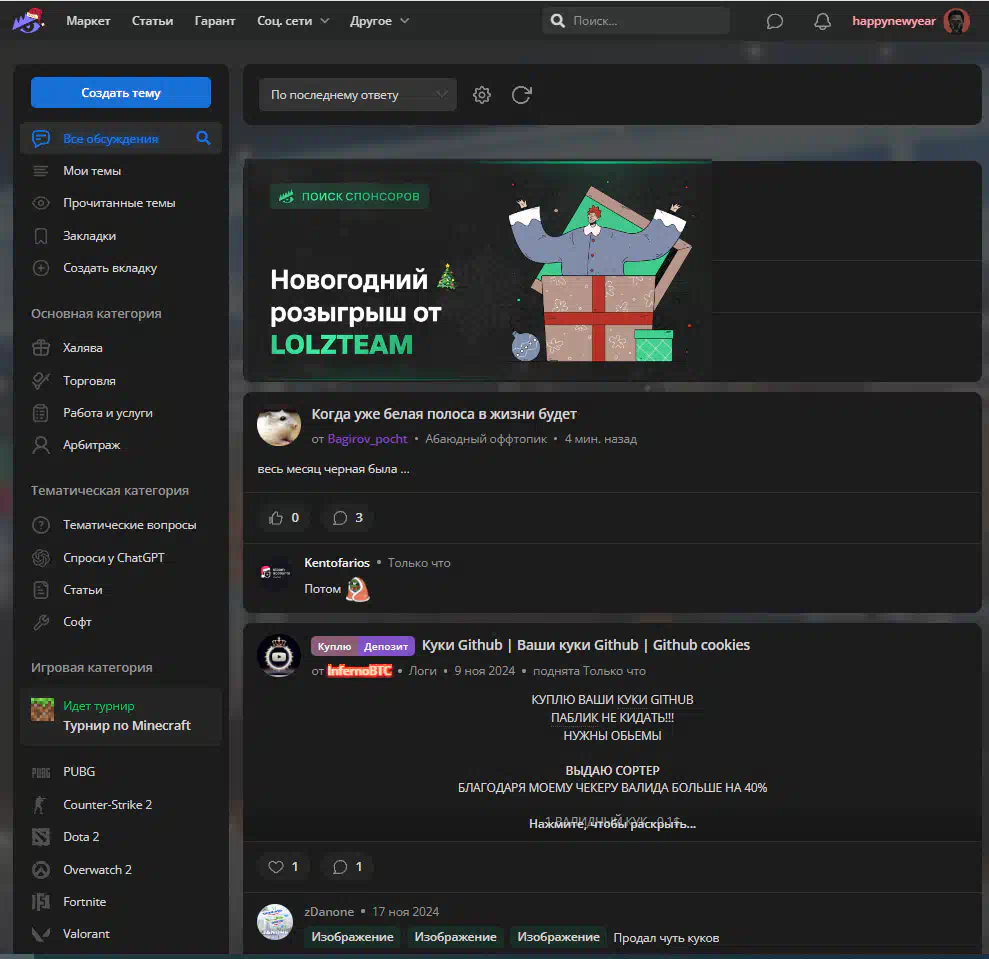Click the Софт wrench icon

[41, 622]
